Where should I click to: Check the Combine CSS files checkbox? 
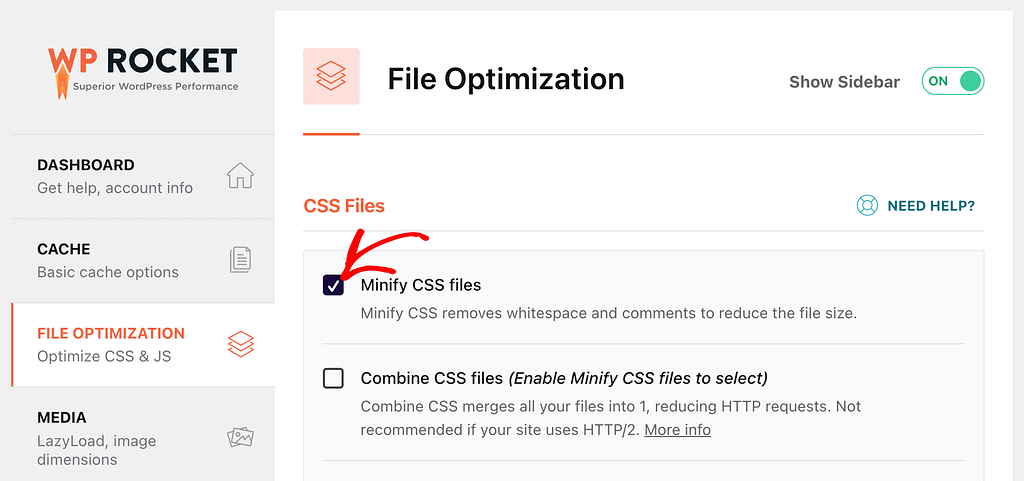point(333,379)
